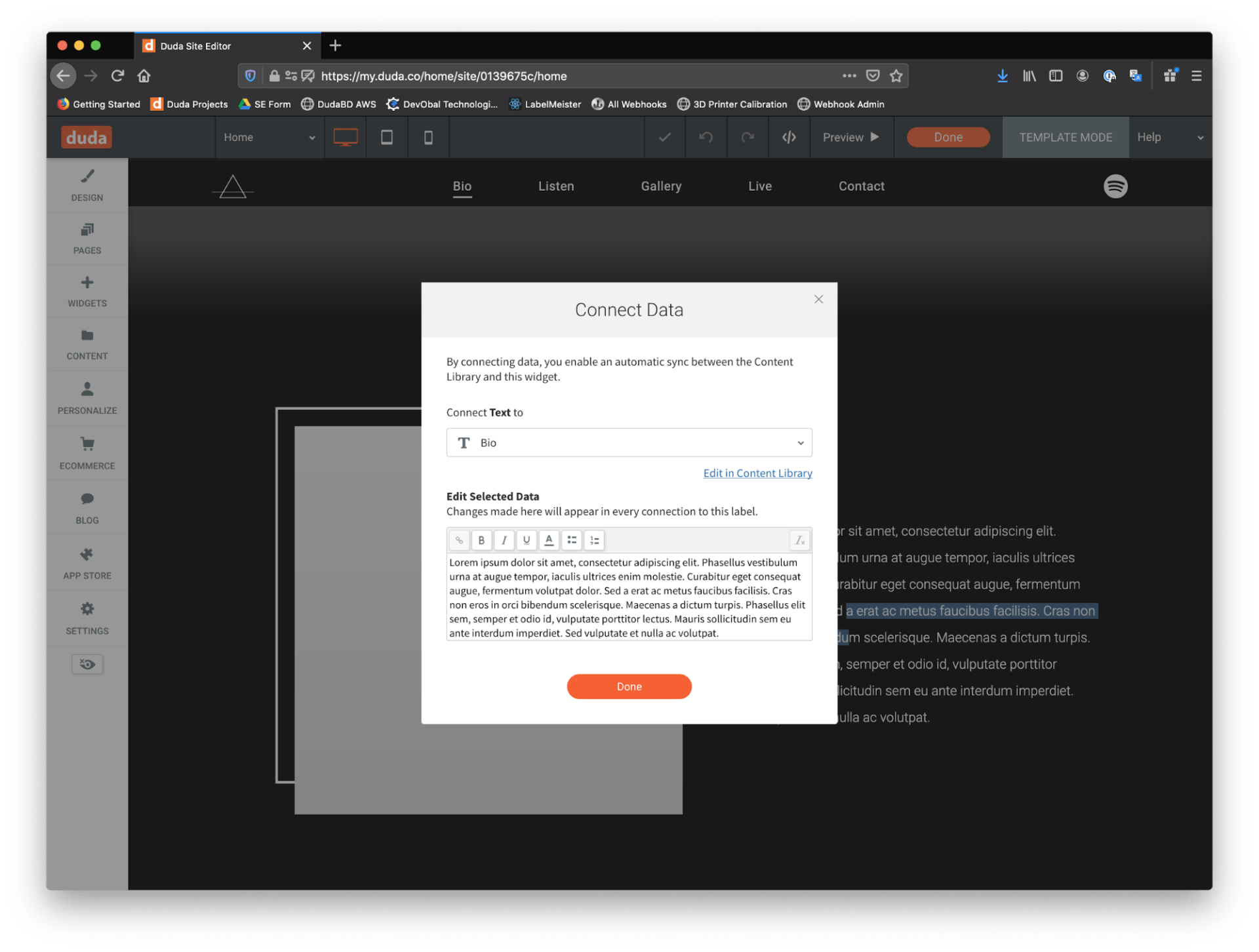Viewport: 1259px width, 952px height.
Task: Insert link in text editor toolbar
Action: tap(459, 540)
